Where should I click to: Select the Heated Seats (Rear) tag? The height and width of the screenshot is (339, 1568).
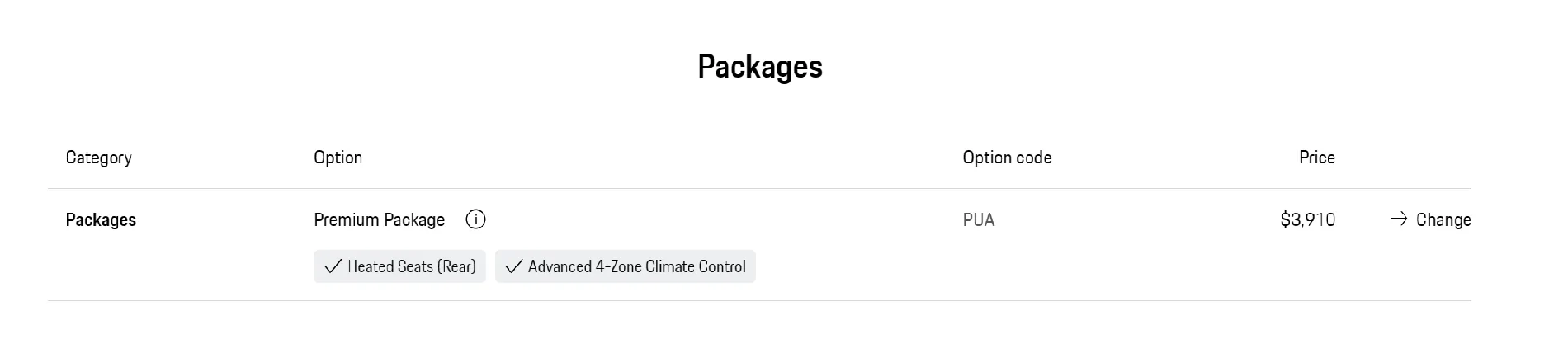click(399, 266)
